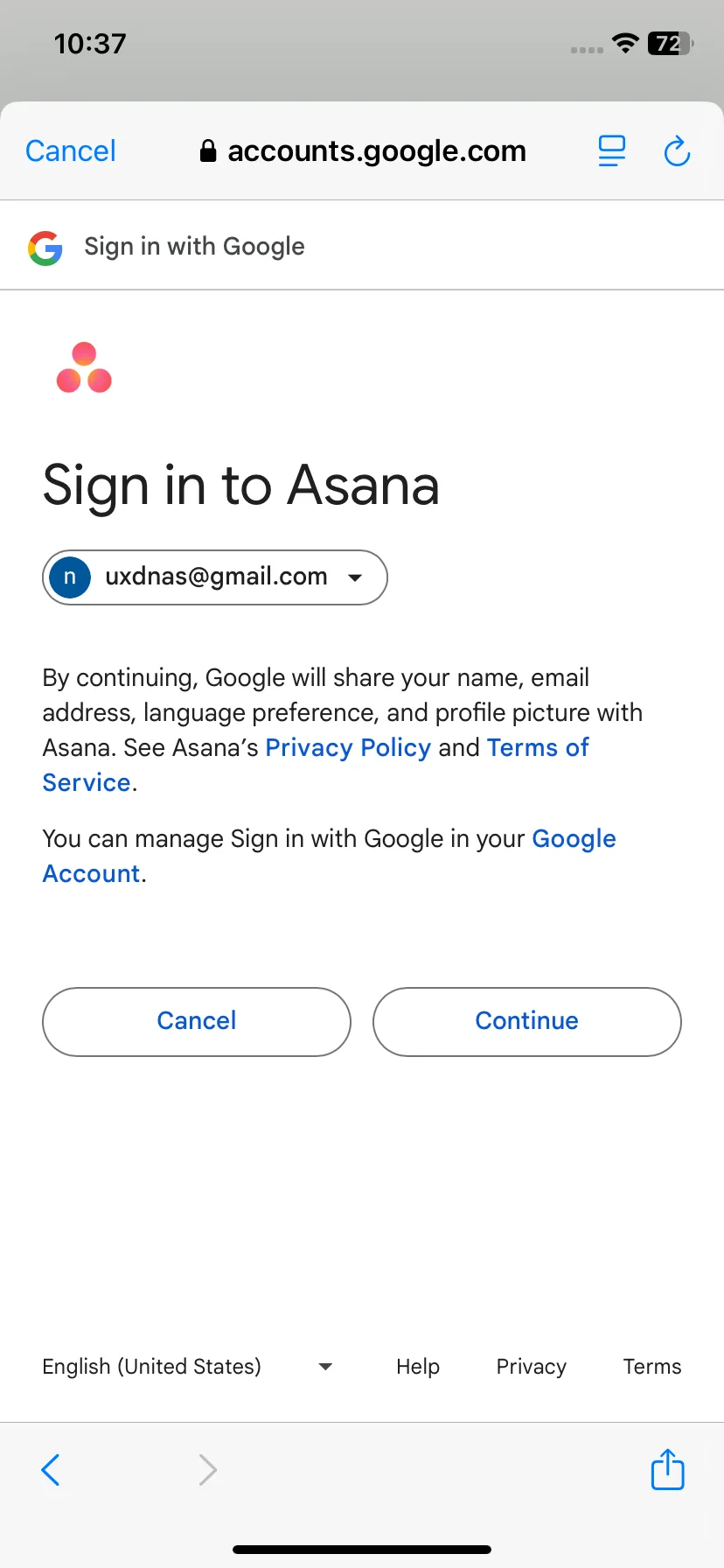Tap the outlined Cancel button
Viewport: 724px width, 1568px height.
point(197,1022)
